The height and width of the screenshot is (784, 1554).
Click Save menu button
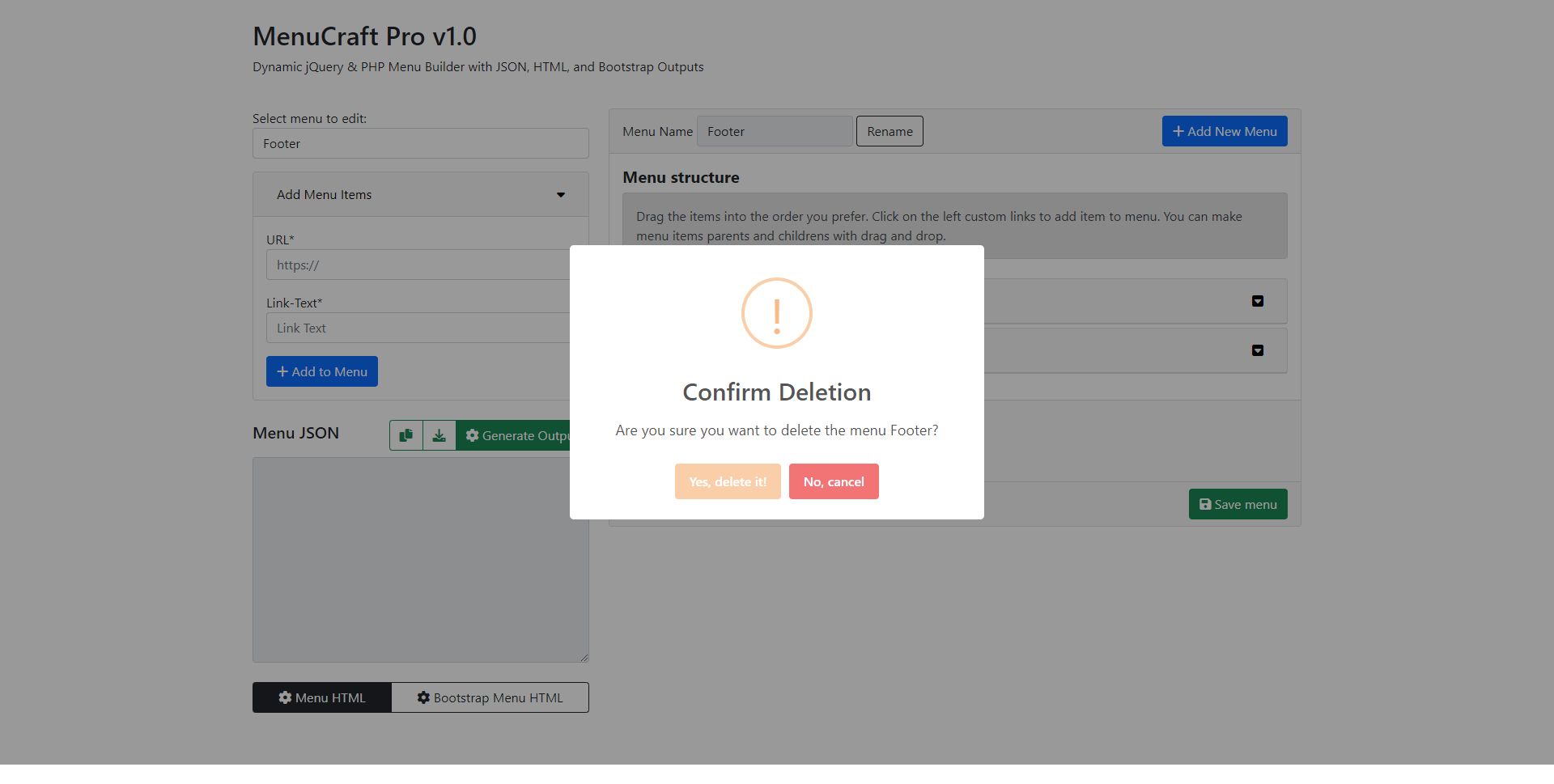1238,504
